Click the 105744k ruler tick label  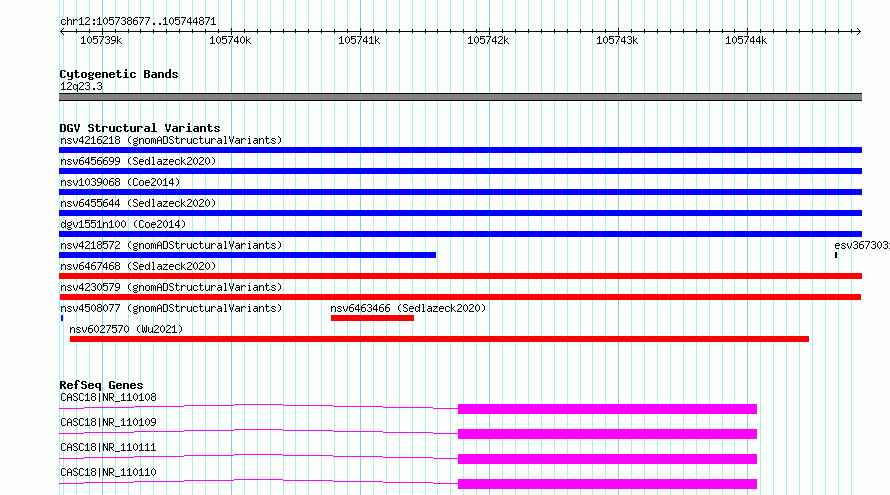point(746,40)
